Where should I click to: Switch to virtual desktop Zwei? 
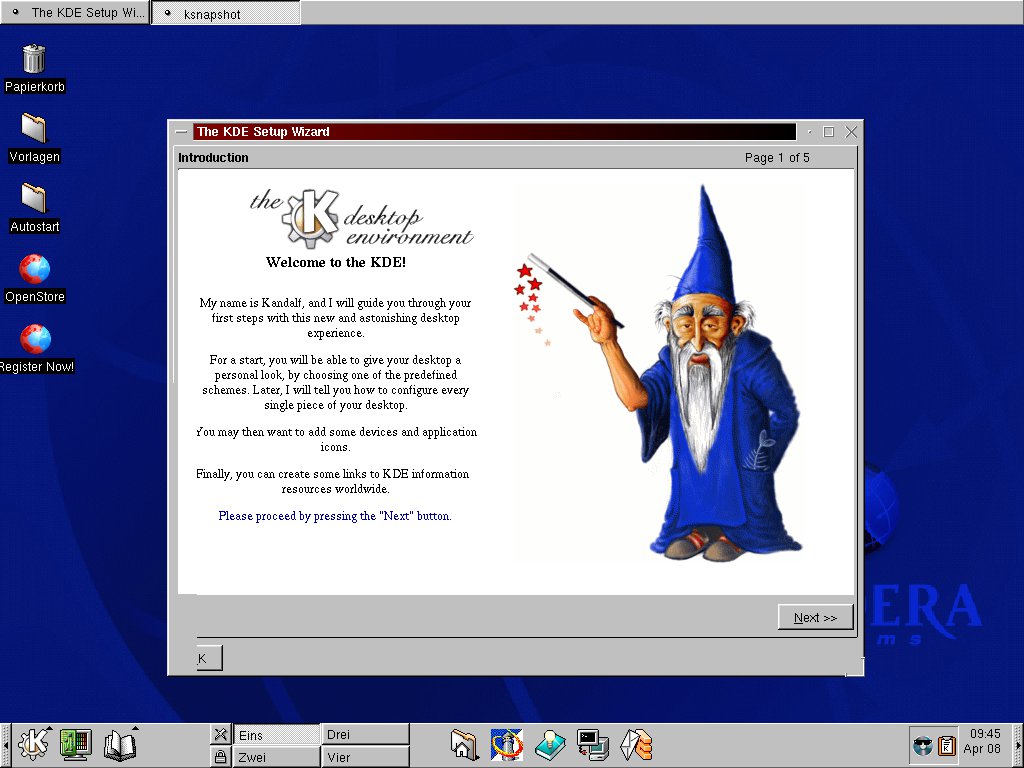click(x=276, y=757)
